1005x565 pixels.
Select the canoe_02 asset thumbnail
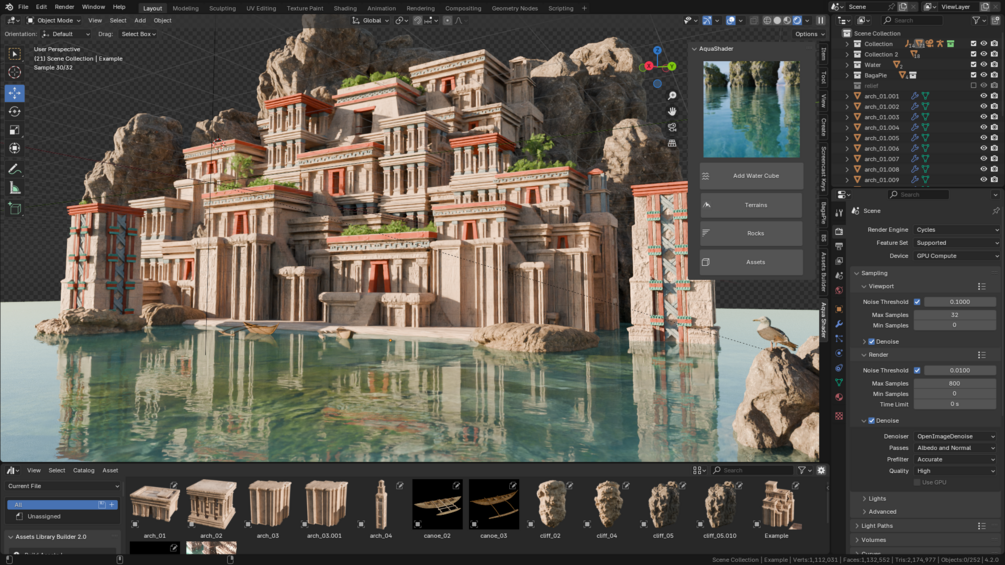click(437, 505)
